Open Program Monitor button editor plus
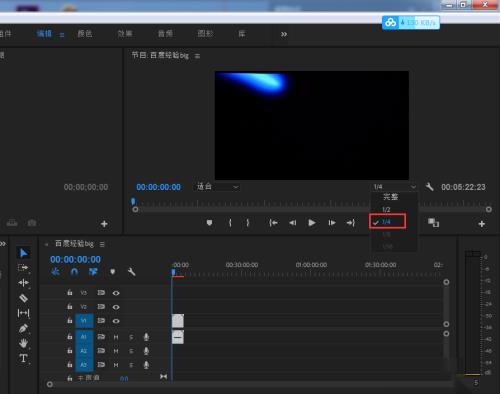Image resolution: width=500 pixels, height=394 pixels. pos(481,224)
